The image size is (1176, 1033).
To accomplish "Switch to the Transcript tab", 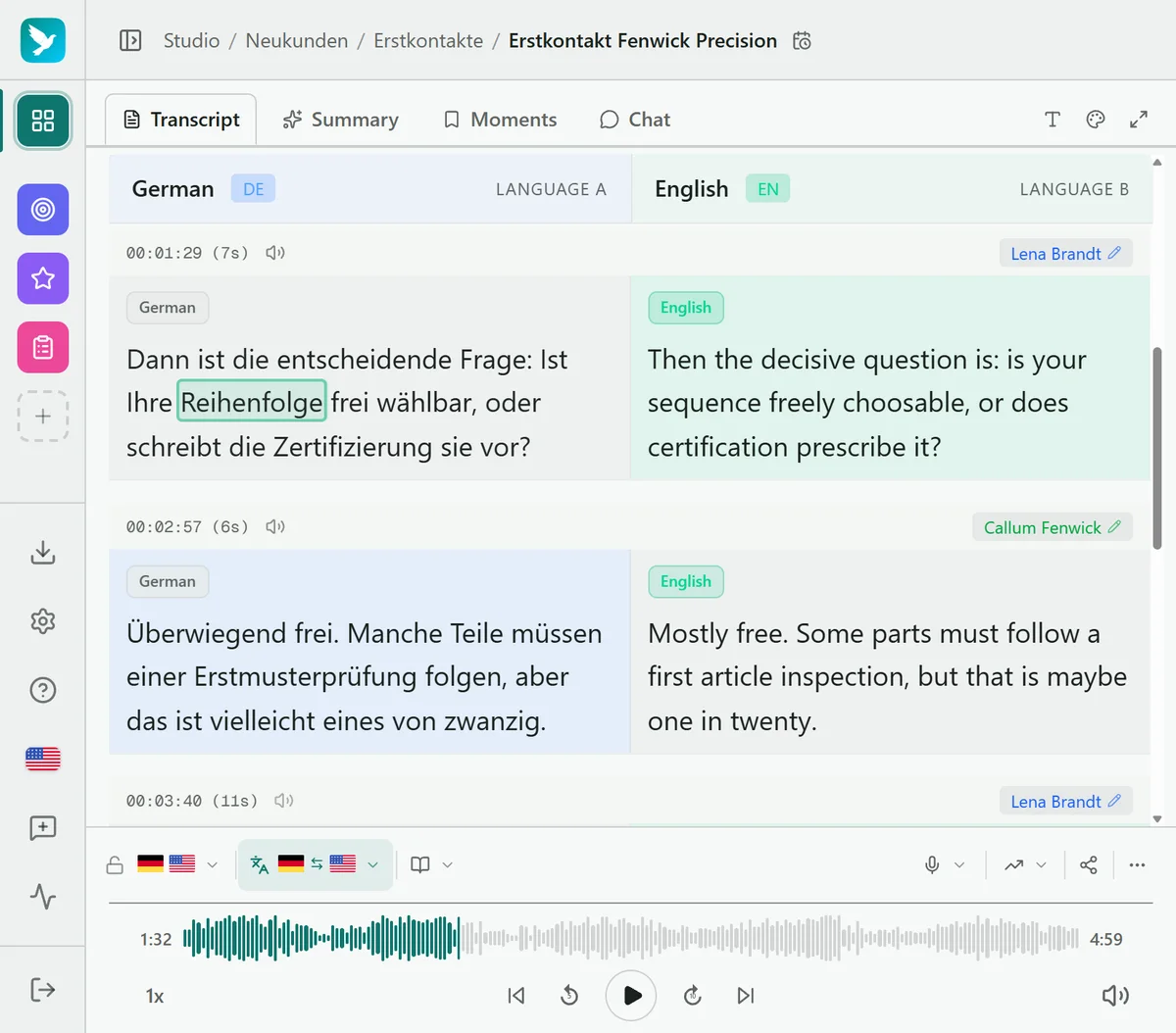I will click(181, 120).
